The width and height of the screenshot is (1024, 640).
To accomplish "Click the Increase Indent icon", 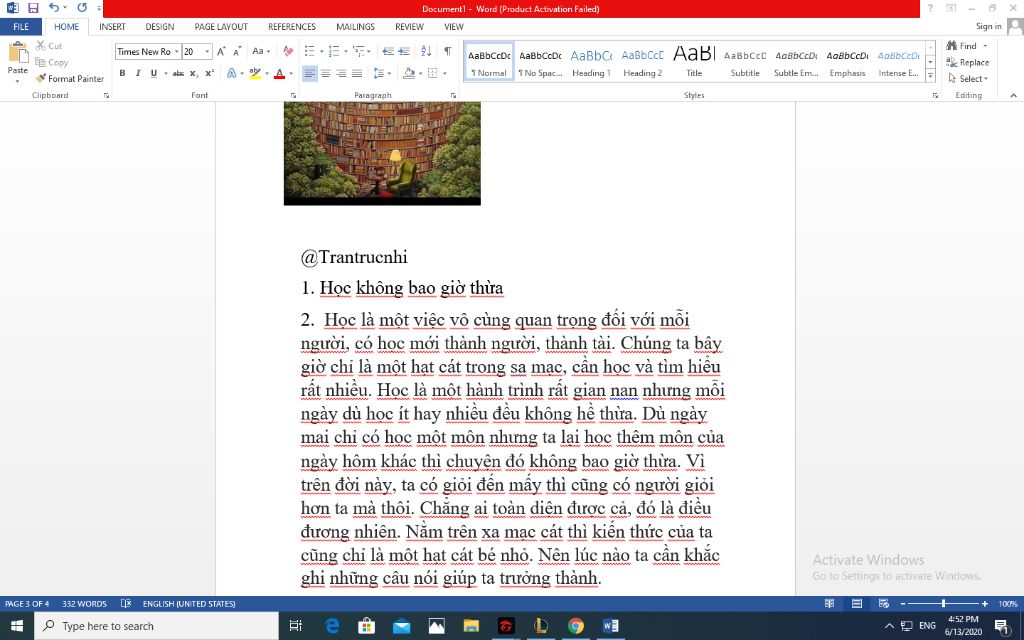I will (404, 52).
